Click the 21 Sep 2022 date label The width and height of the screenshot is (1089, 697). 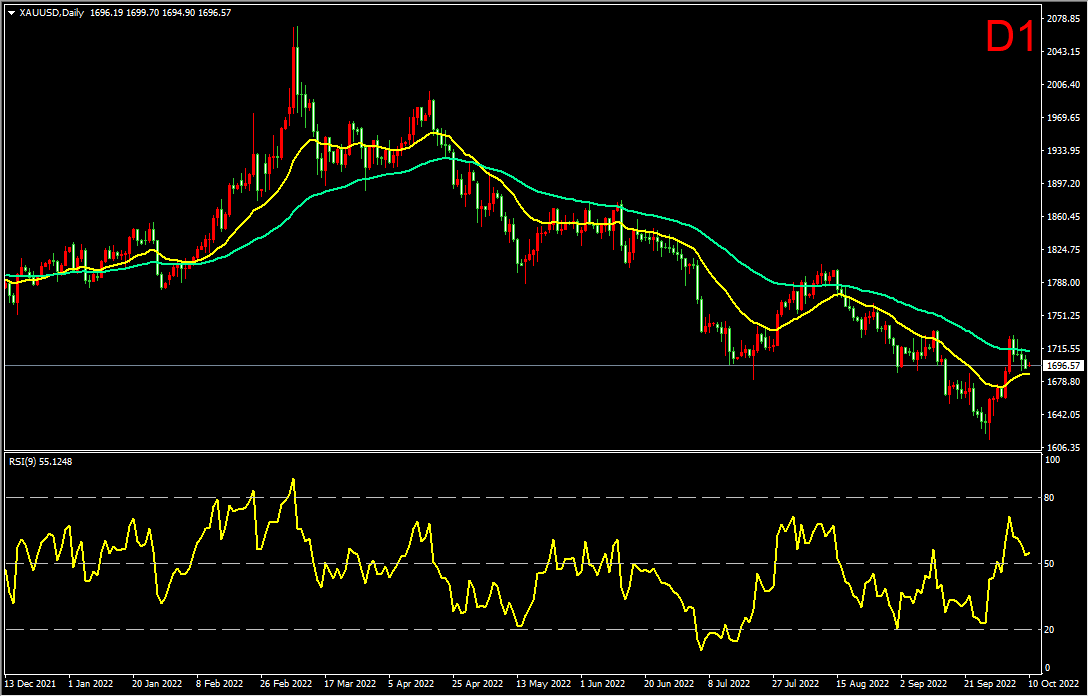click(x=988, y=684)
